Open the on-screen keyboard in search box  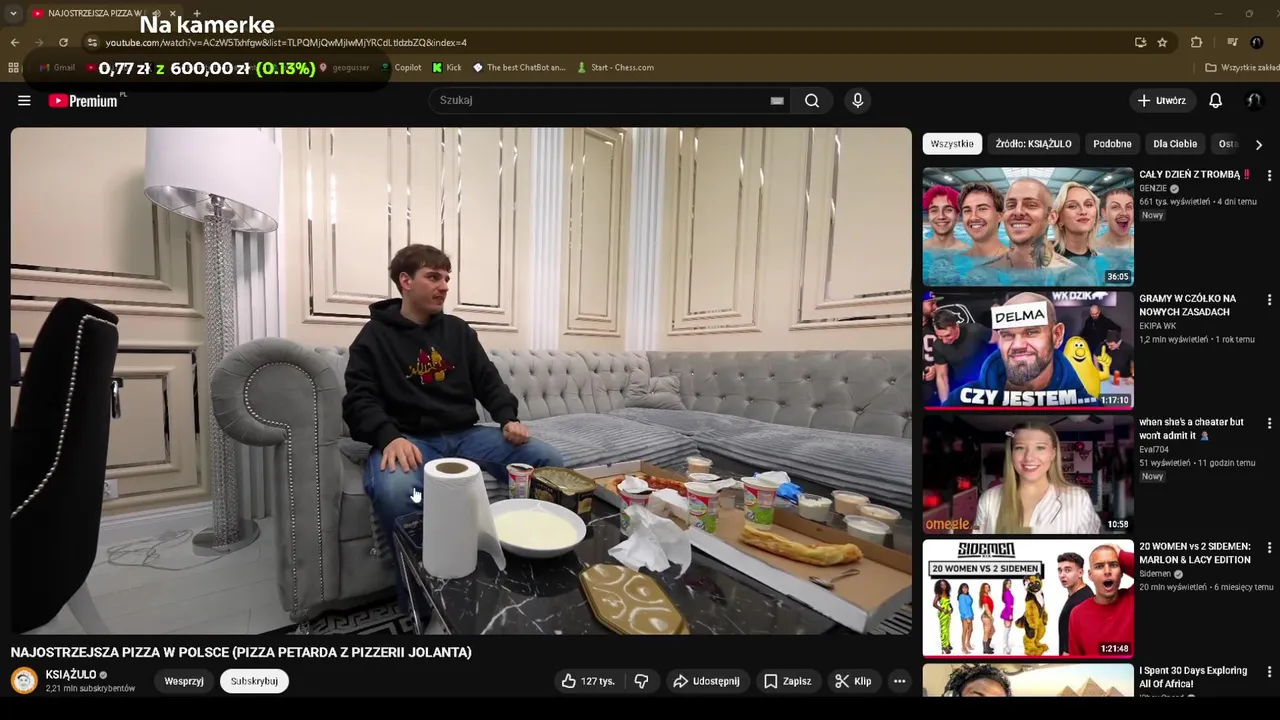pos(777,100)
